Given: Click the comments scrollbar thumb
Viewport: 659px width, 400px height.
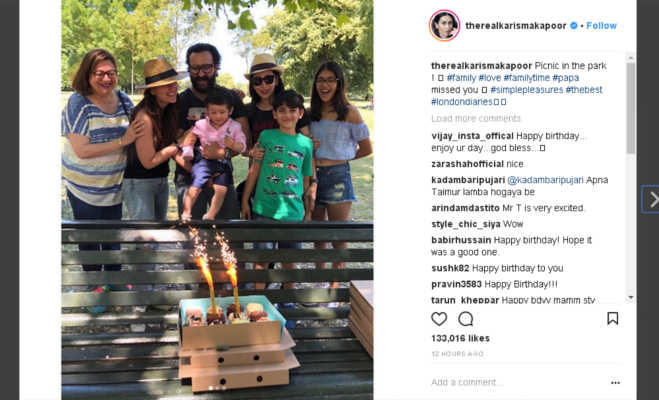Looking at the screenshot, I should (x=630, y=108).
